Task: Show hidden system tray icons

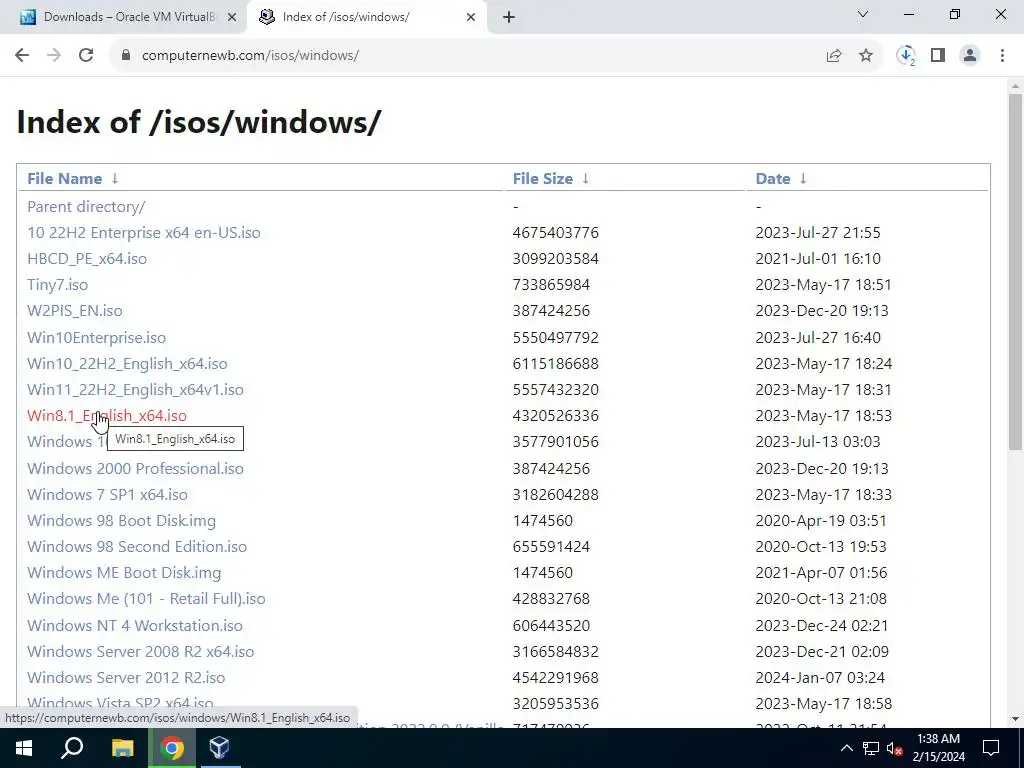Action: 846,748
